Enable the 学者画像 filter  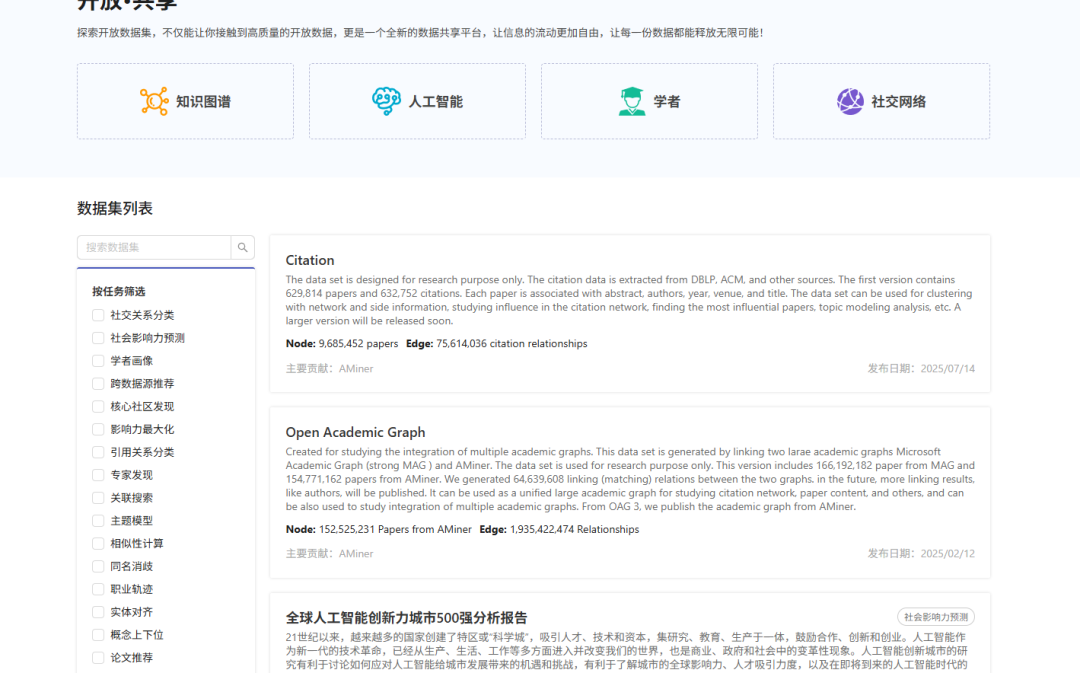98,360
